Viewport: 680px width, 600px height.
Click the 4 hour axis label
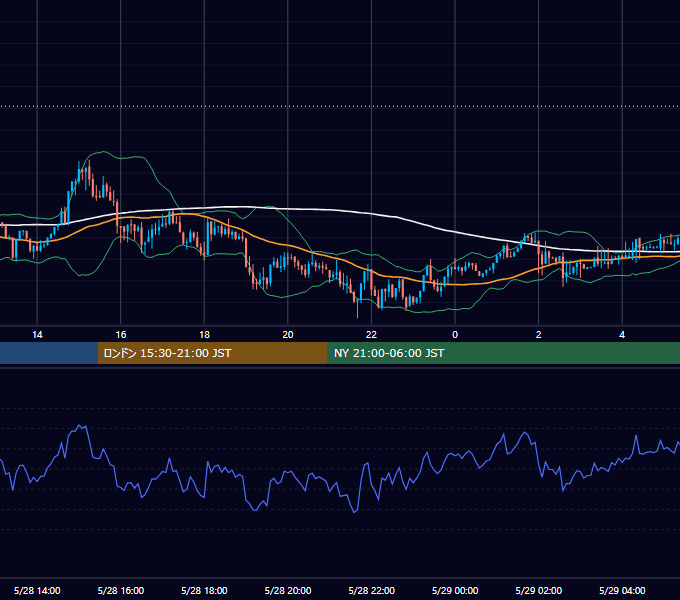coord(622,335)
